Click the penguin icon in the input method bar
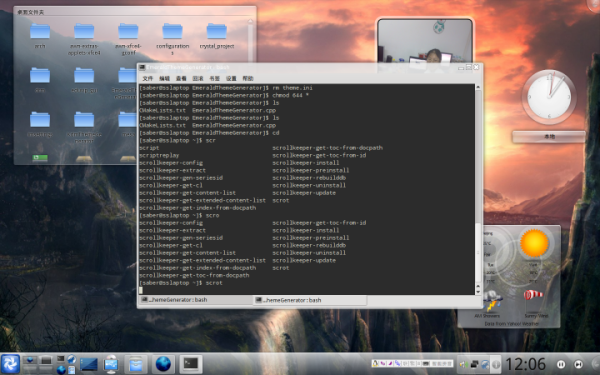Screen dimensions: 600x375 (x=375, y=363)
